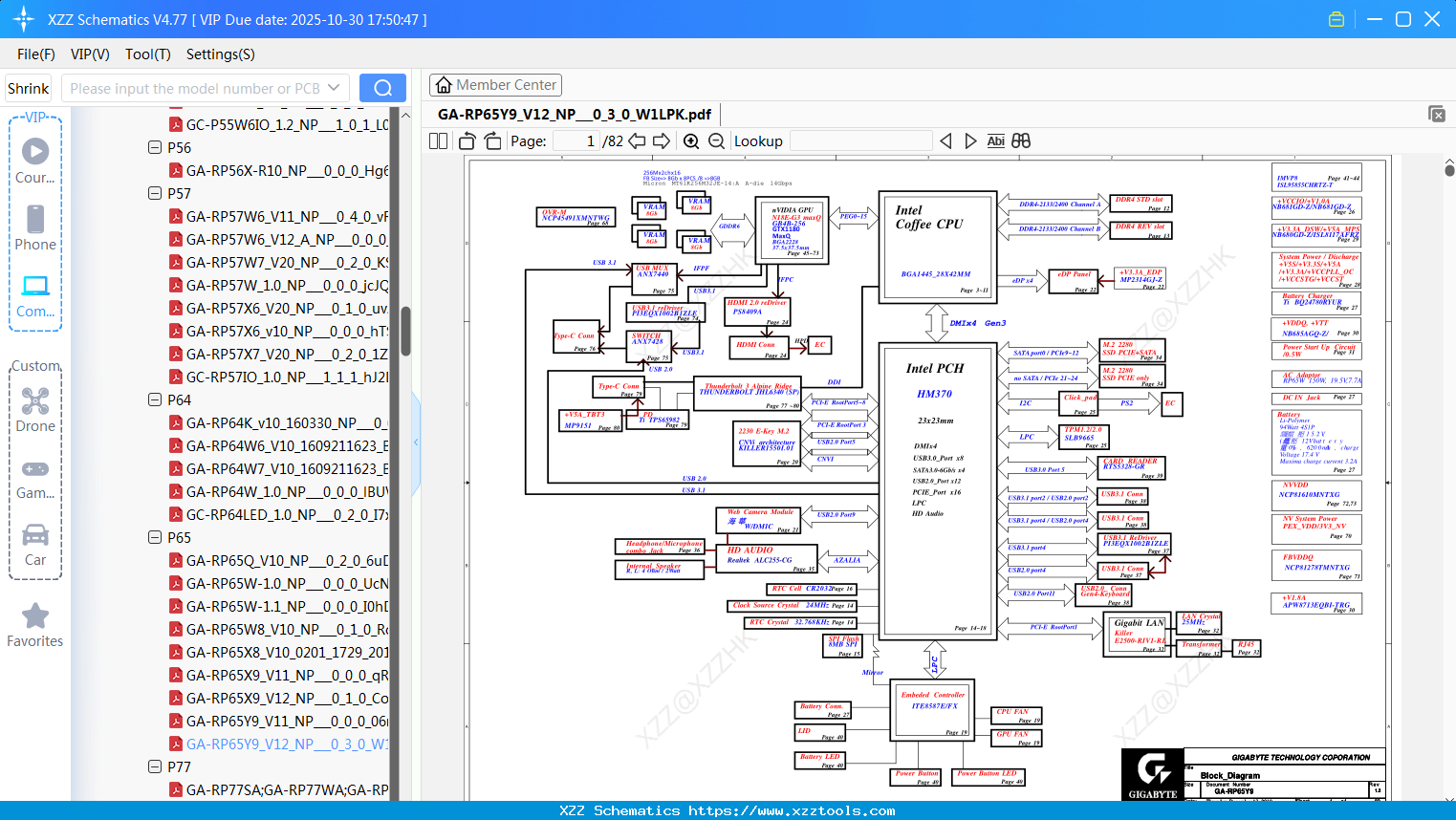
Task: Collapse the P57 folder
Action: [x=155, y=193]
